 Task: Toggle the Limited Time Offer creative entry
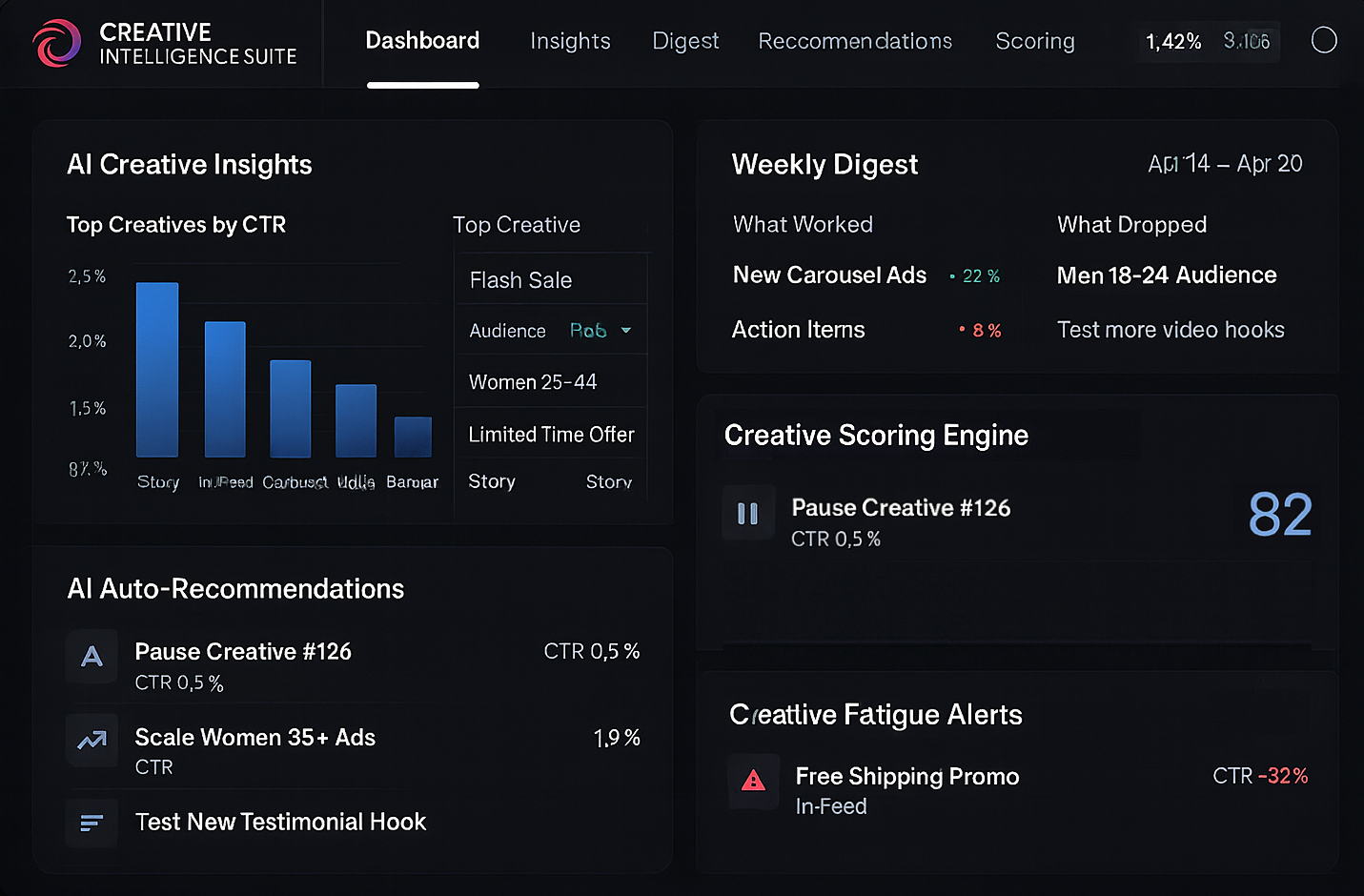click(551, 434)
